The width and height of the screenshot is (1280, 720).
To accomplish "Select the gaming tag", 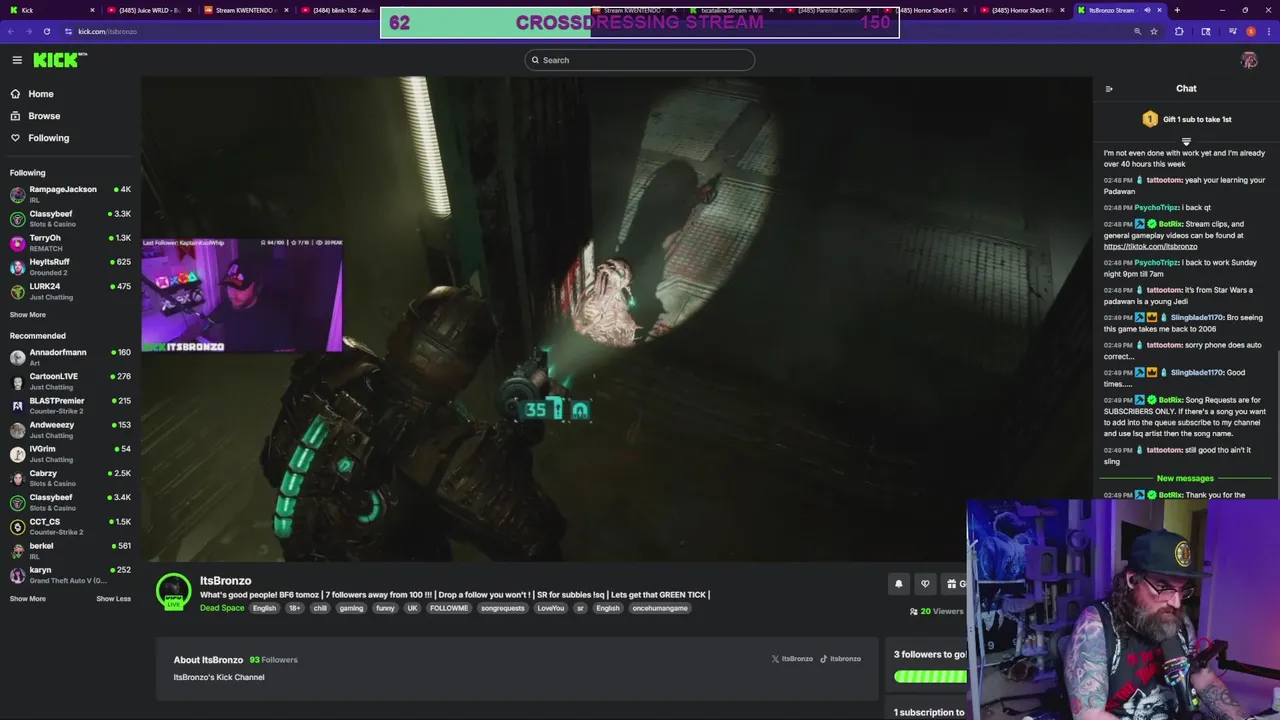I will click(x=351, y=608).
